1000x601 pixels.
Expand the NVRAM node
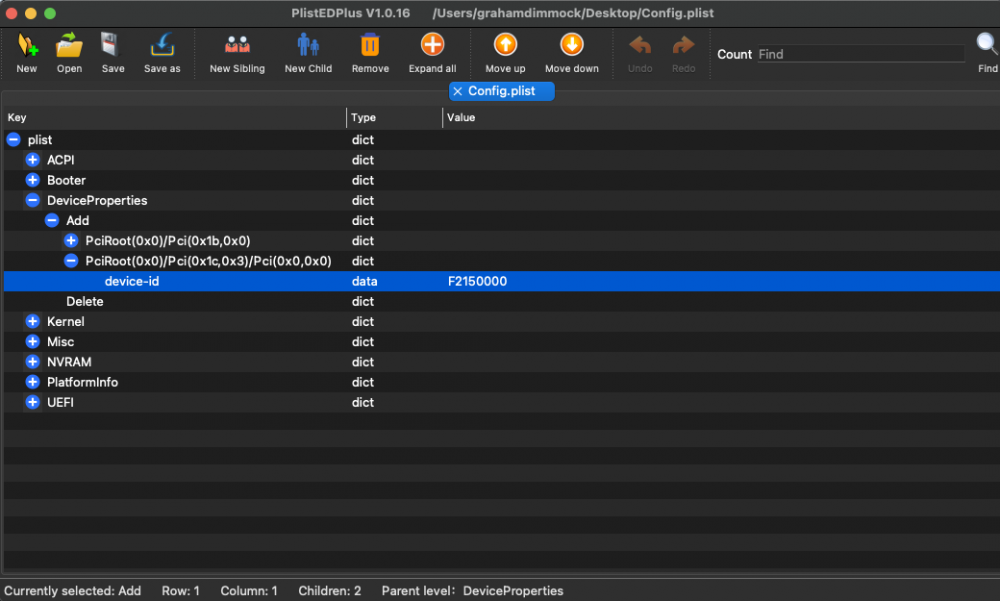33,362
